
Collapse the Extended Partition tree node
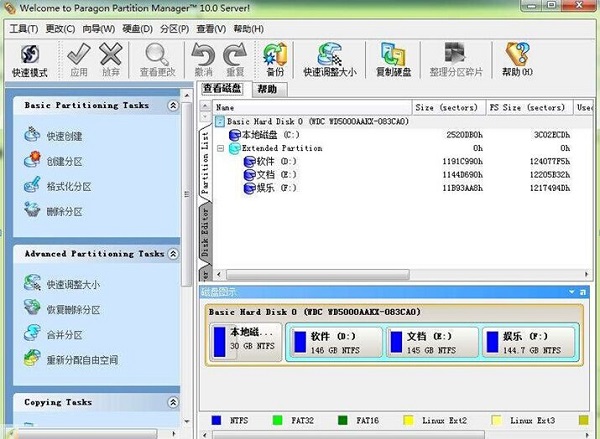click(x=219, y=148)
